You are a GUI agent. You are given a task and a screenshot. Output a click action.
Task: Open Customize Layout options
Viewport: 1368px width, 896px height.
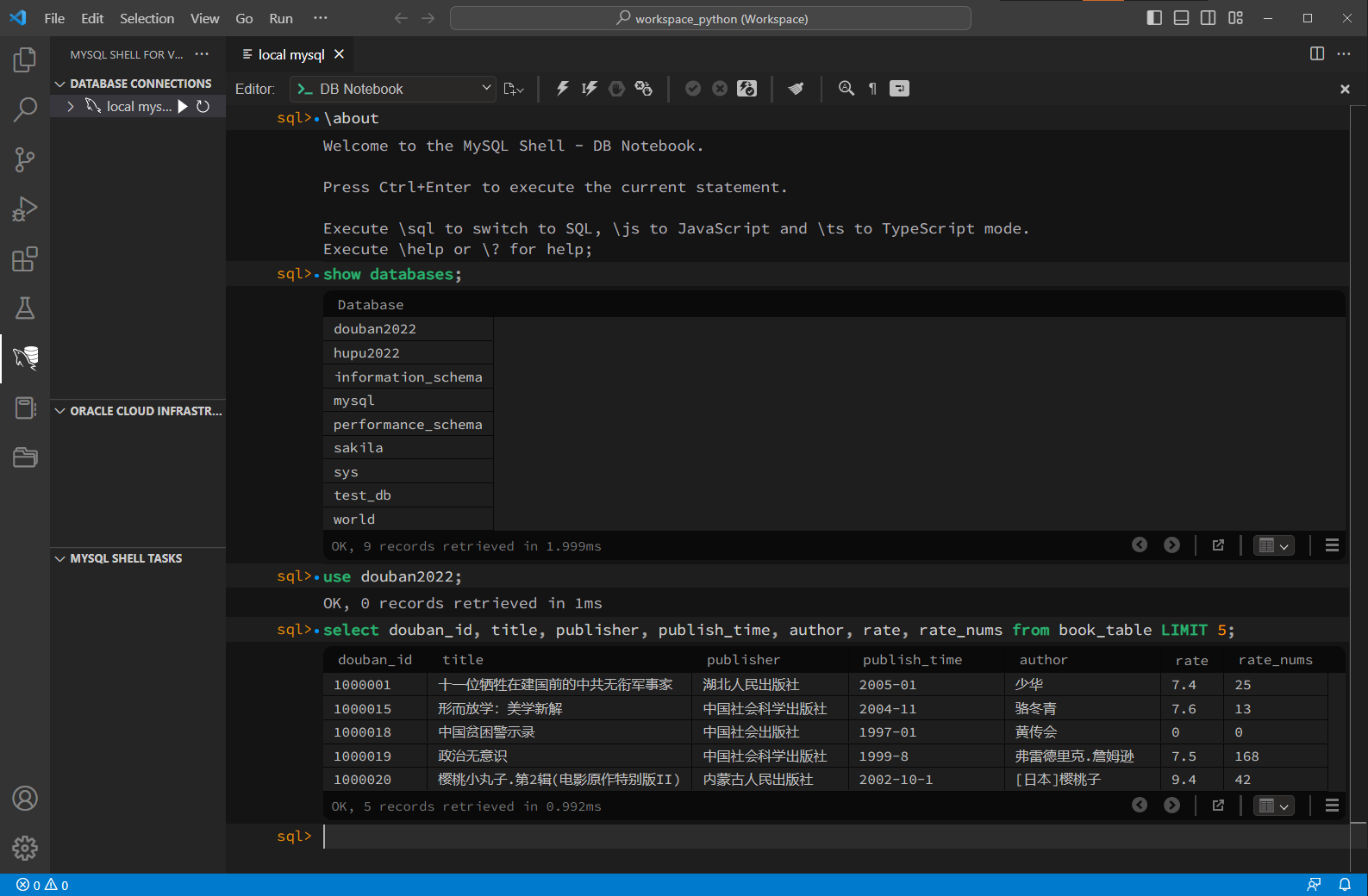pos(1235,18)
